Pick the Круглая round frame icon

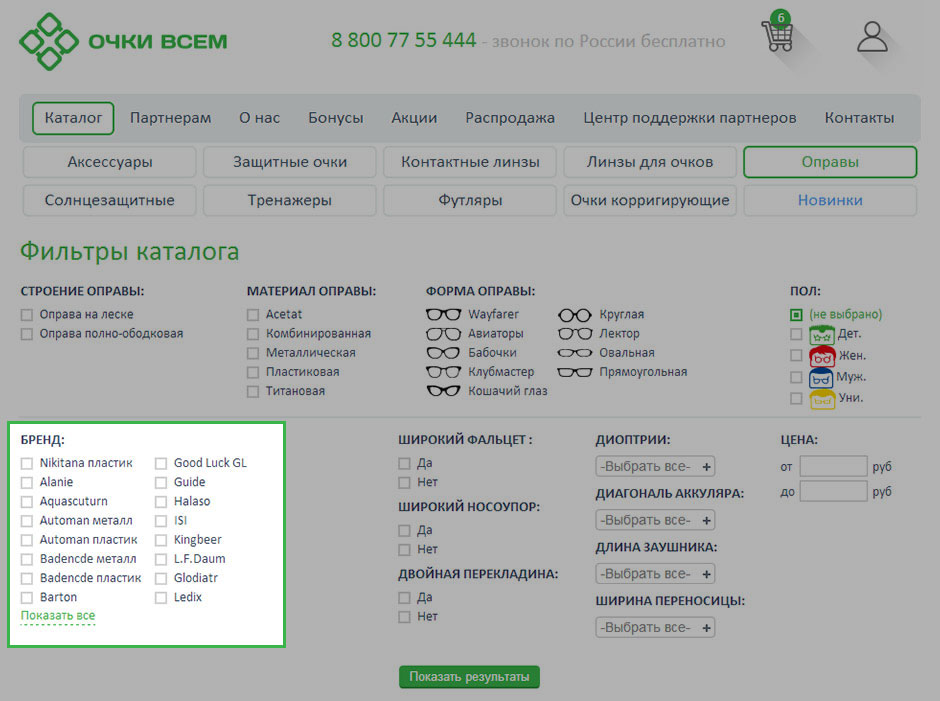coord(575,315)
